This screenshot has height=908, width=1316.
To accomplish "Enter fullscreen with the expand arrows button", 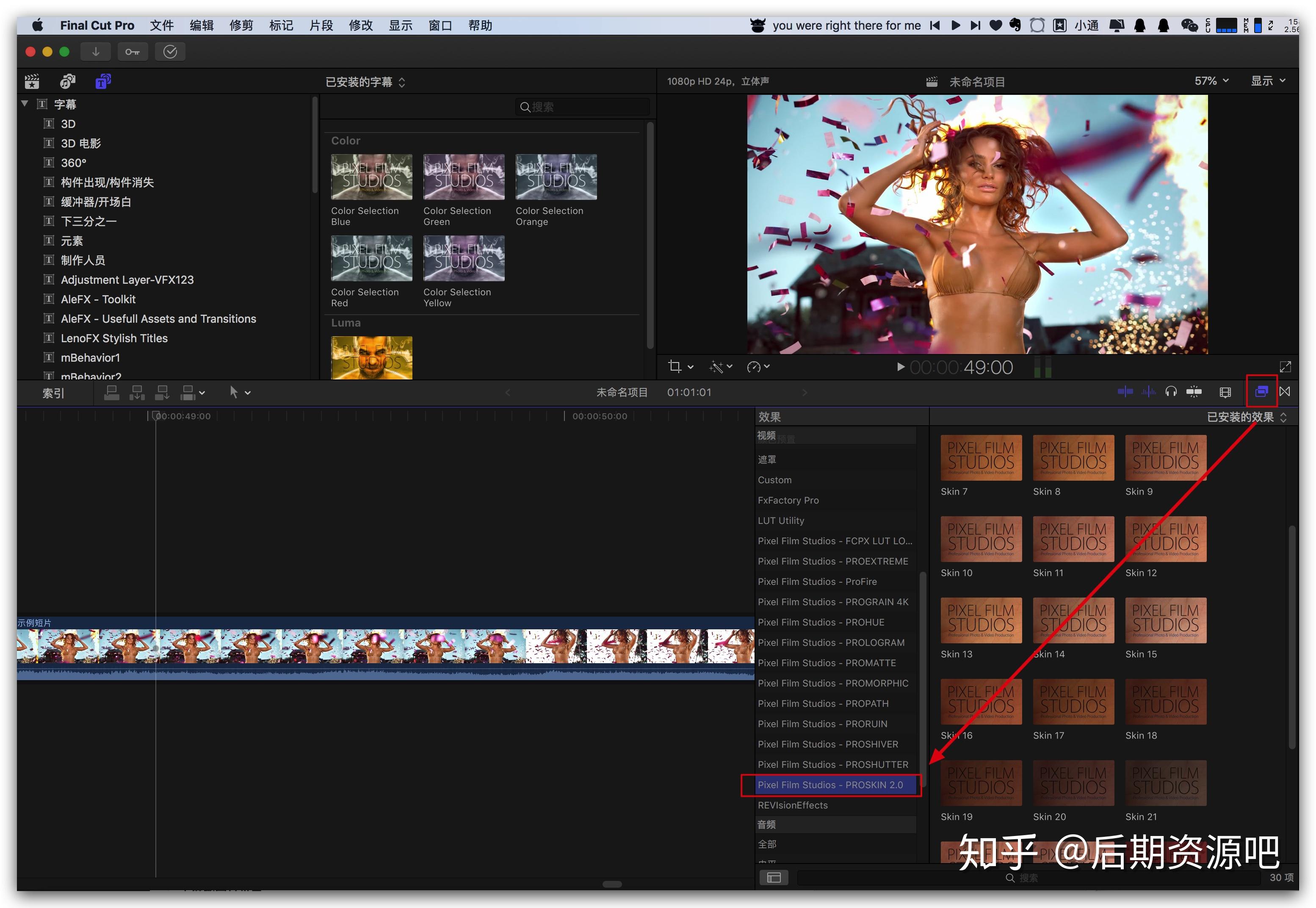I will pos(1286,367).
